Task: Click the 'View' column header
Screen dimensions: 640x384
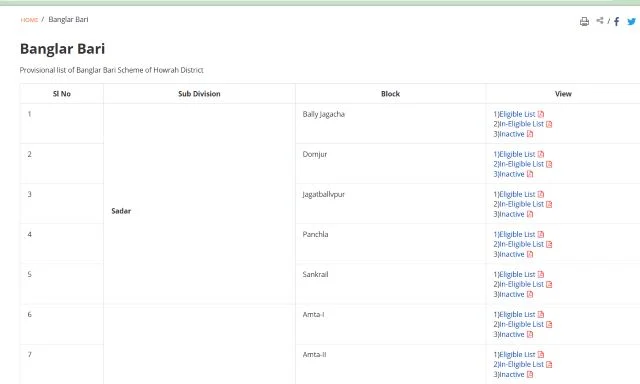Action: 563,93
